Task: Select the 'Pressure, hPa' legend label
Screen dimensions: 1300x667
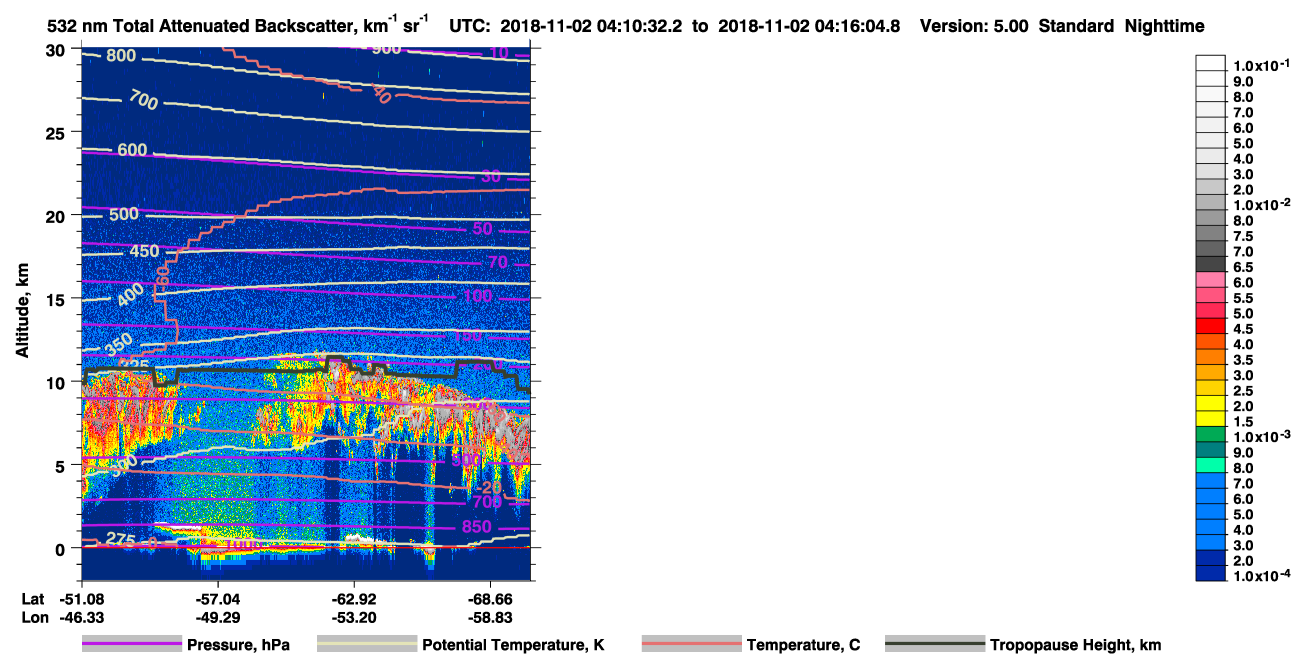Action: click(x=238, y=645)
